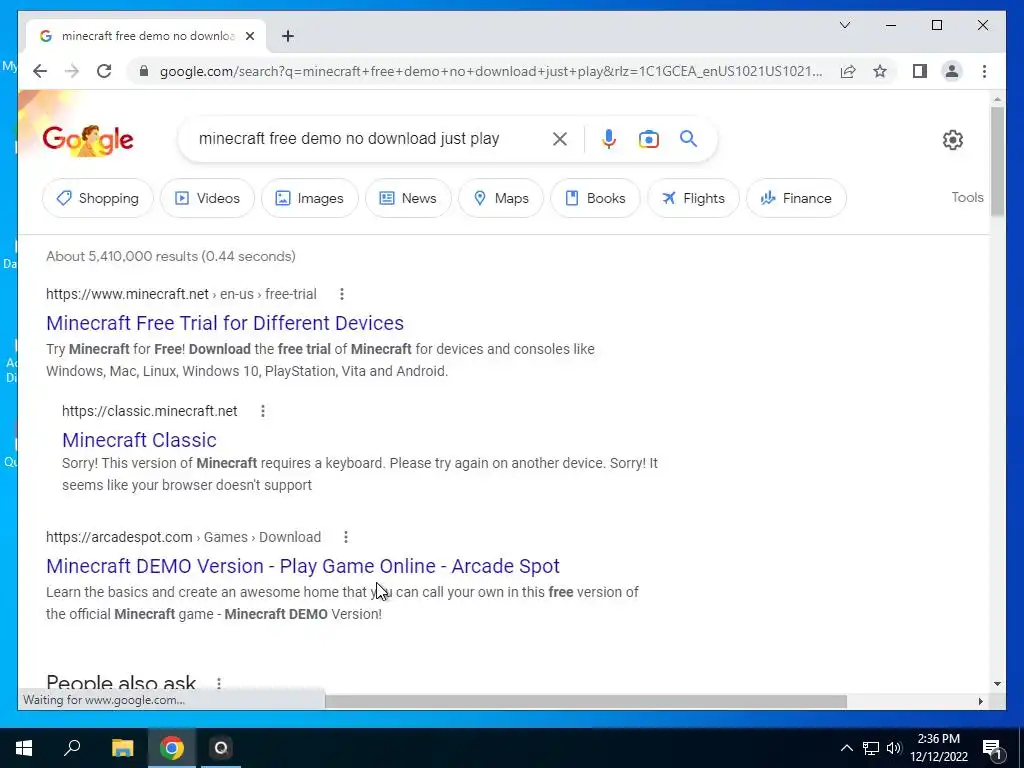The height and width of the screenshot is (768, 1024).
Task: Open Chrome's three-dot menu
Action: click(x=984, y=71)
